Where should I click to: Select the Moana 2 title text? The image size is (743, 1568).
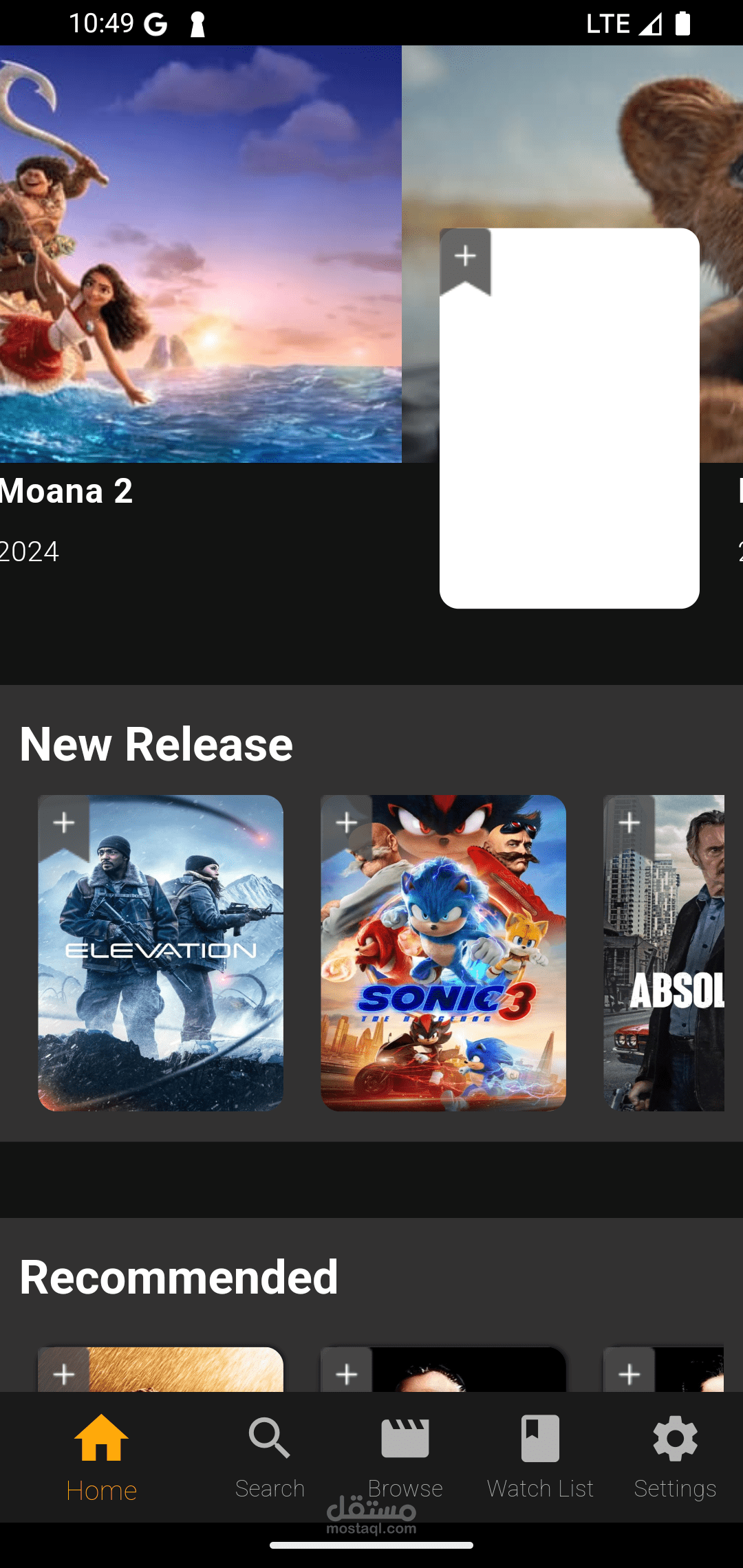tap(66, 491)
